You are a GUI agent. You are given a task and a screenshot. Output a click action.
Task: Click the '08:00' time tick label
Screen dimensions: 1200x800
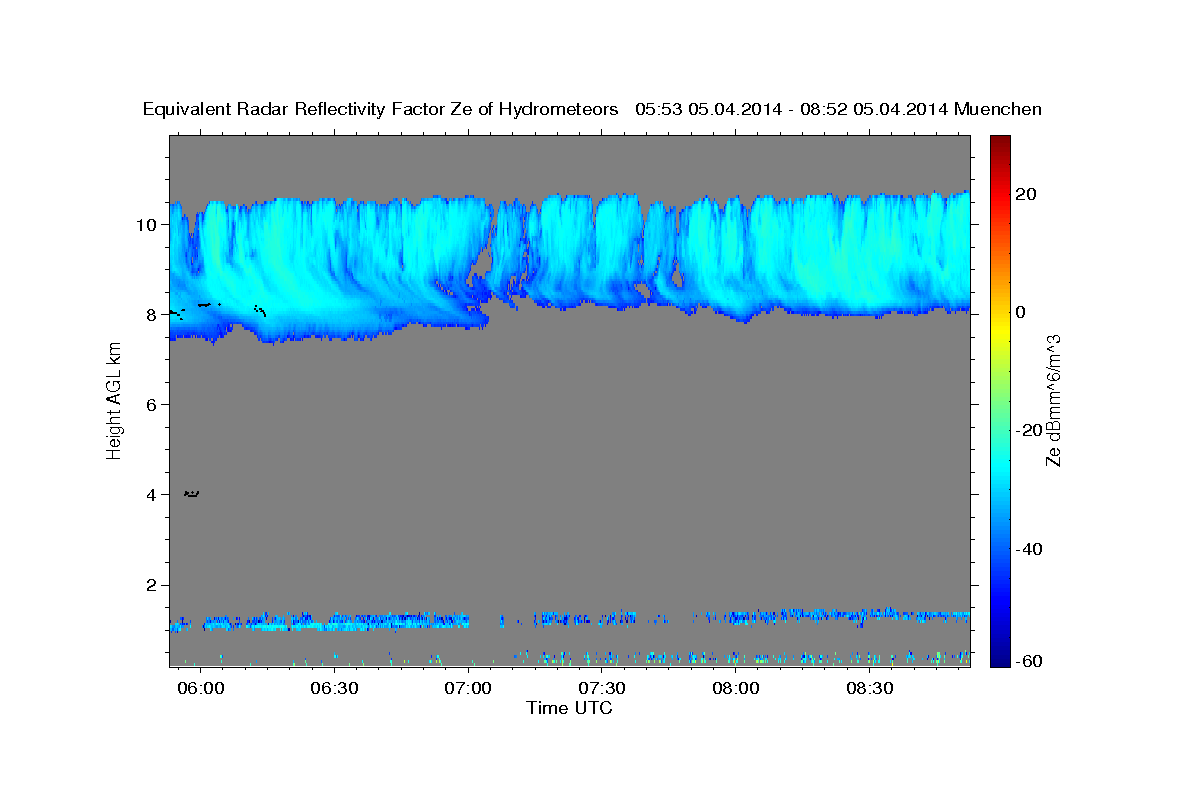pos(736,689)
